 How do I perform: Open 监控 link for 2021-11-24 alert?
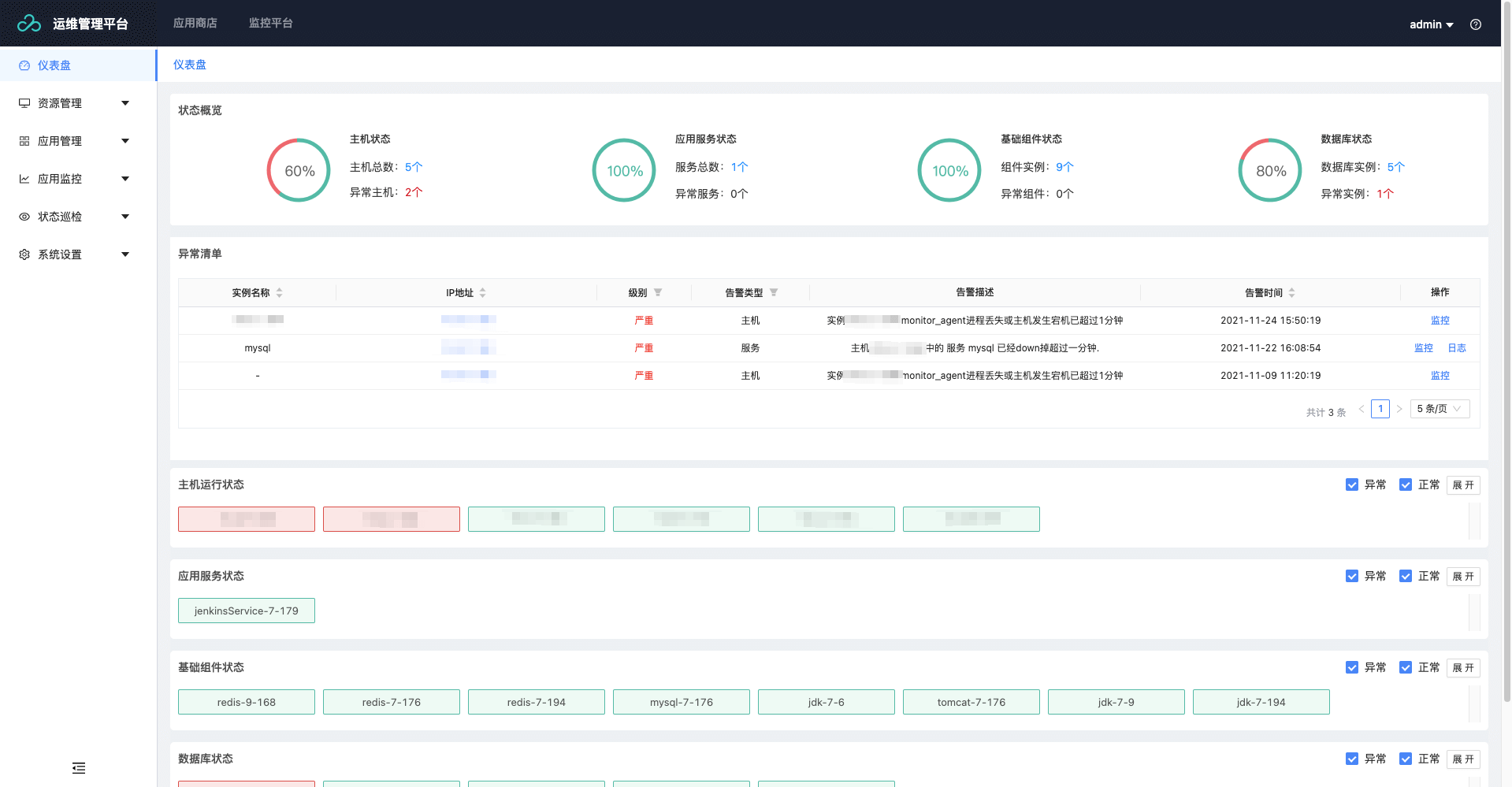pos(1440,321)
